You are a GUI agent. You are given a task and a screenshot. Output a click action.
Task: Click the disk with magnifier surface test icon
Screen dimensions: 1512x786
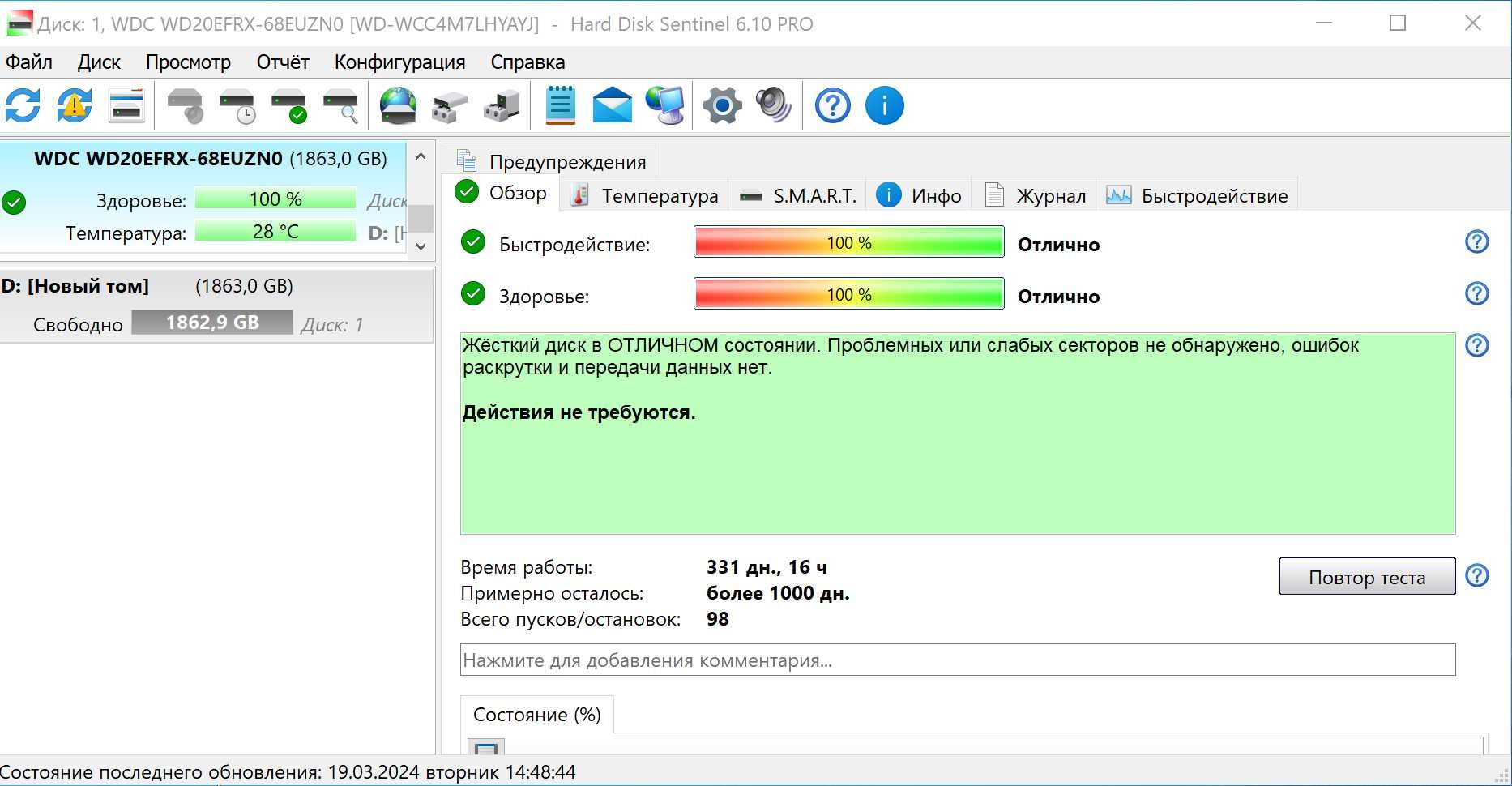(341, 106)
